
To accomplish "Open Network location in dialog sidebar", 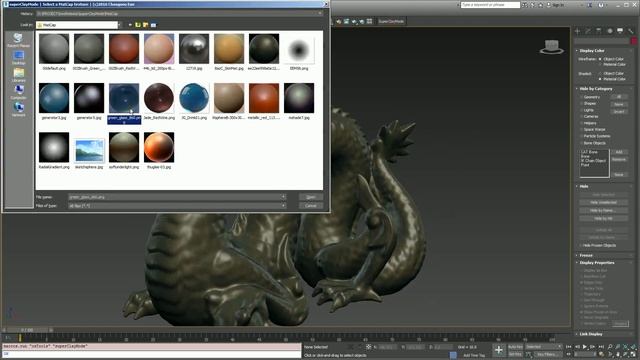I will tap(18, 109).
